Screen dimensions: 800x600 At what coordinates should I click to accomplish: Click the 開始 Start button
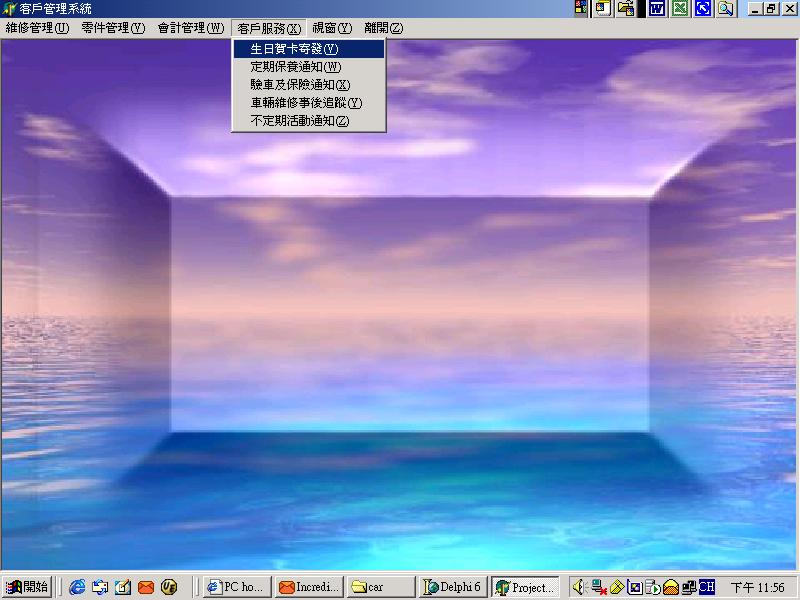tap(27, 587)
